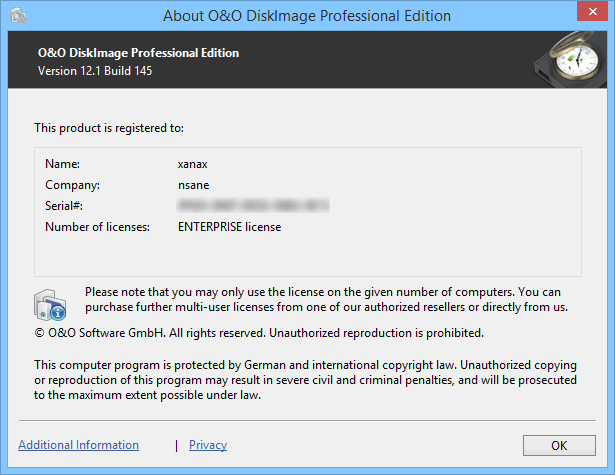This screenshot has height=475, width=615.
Task: Click the Name: field label
Action: click(62, 163)
